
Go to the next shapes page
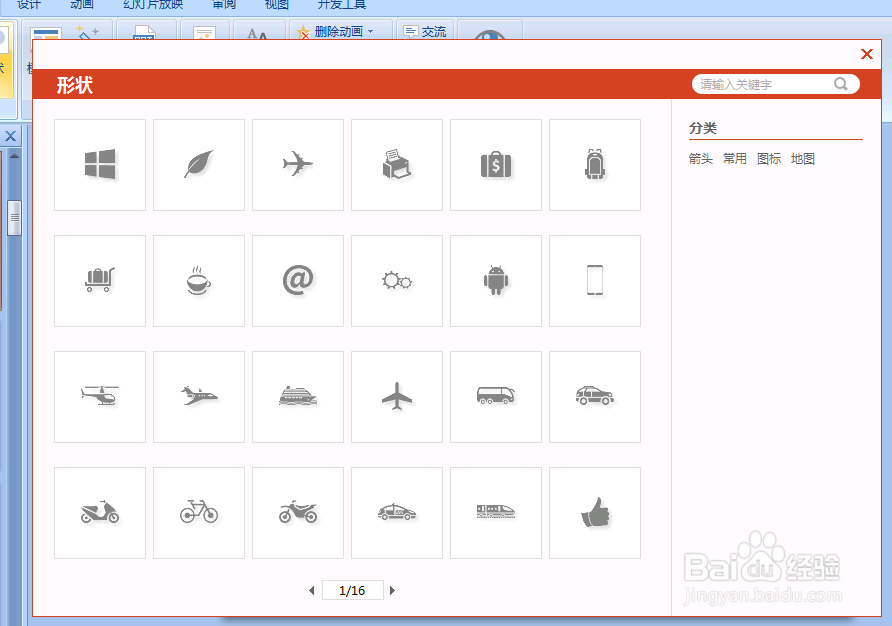tap(392, 591)
